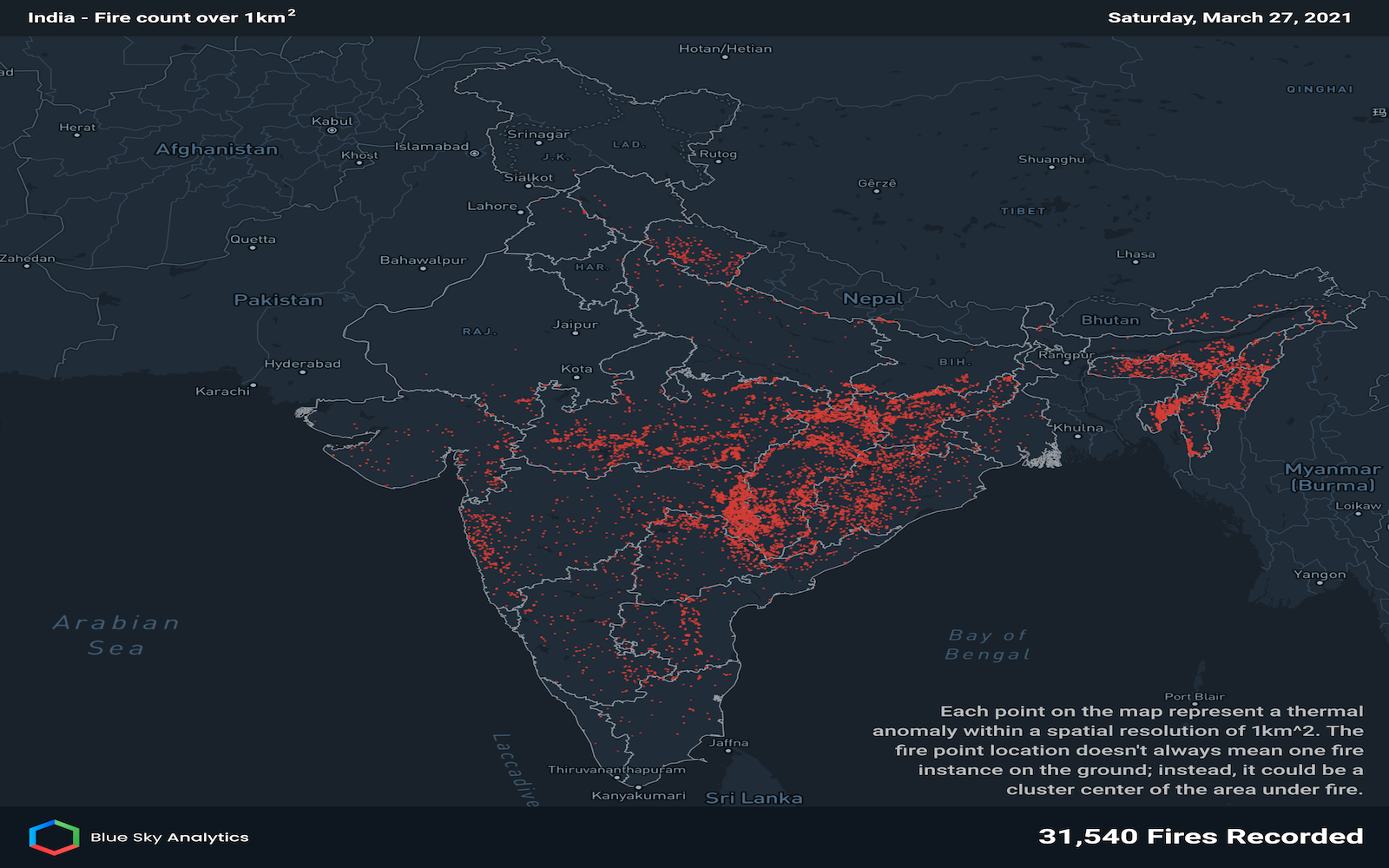Click the Gêrzê label
Viewport: 1389px width, 868px height.
877,184
